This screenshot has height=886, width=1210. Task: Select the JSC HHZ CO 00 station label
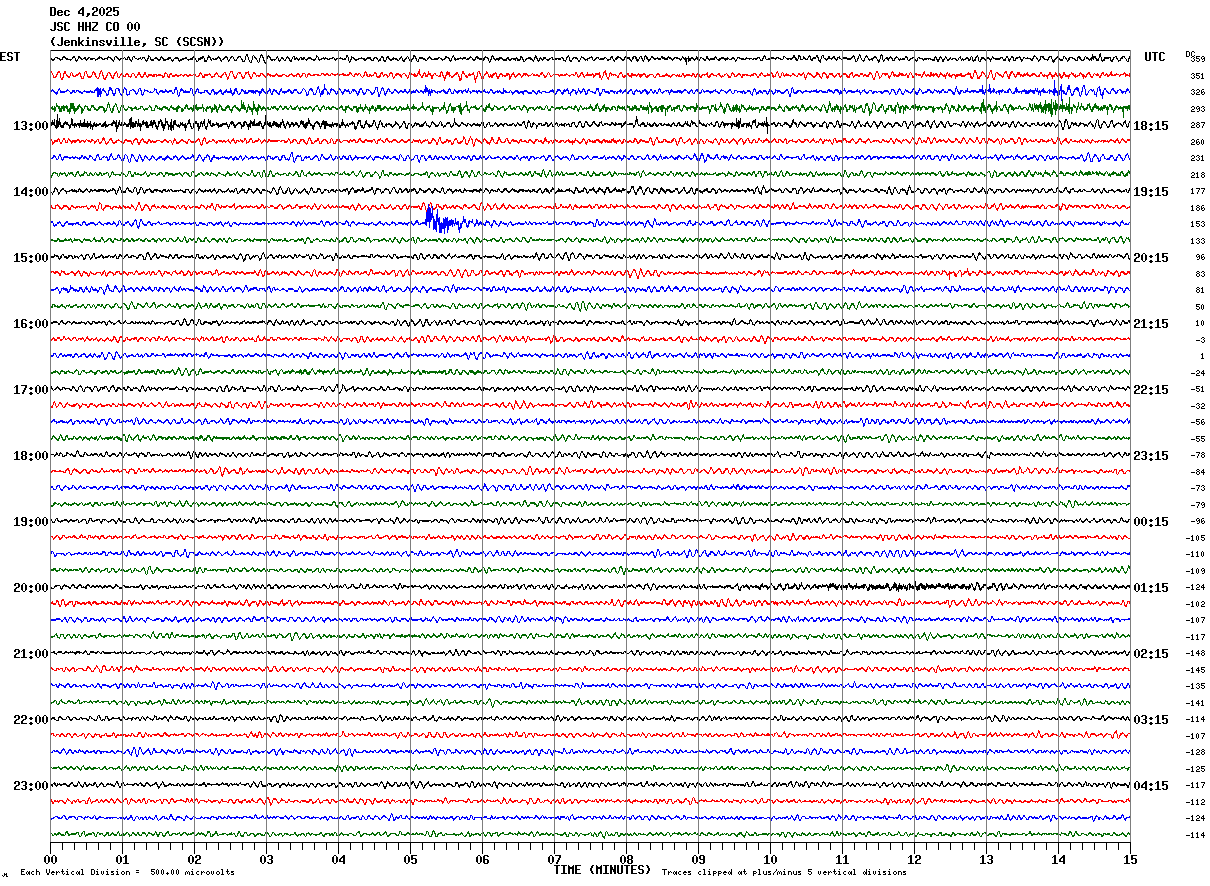coord(95,27)
